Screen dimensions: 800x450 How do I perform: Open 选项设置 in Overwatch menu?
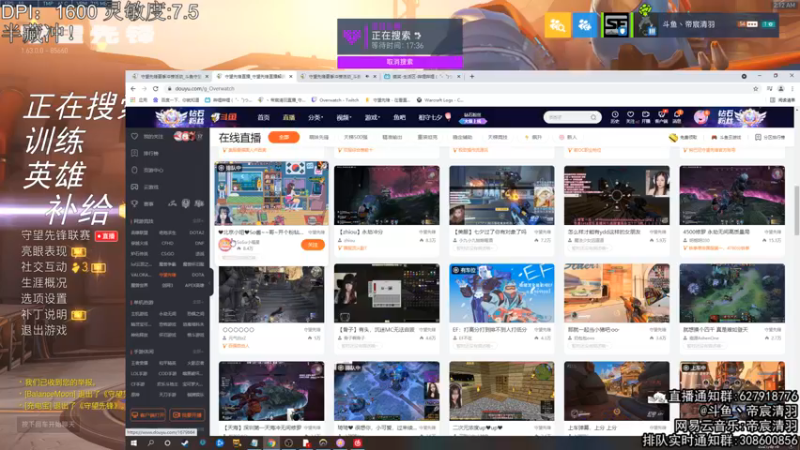[44, 298]
